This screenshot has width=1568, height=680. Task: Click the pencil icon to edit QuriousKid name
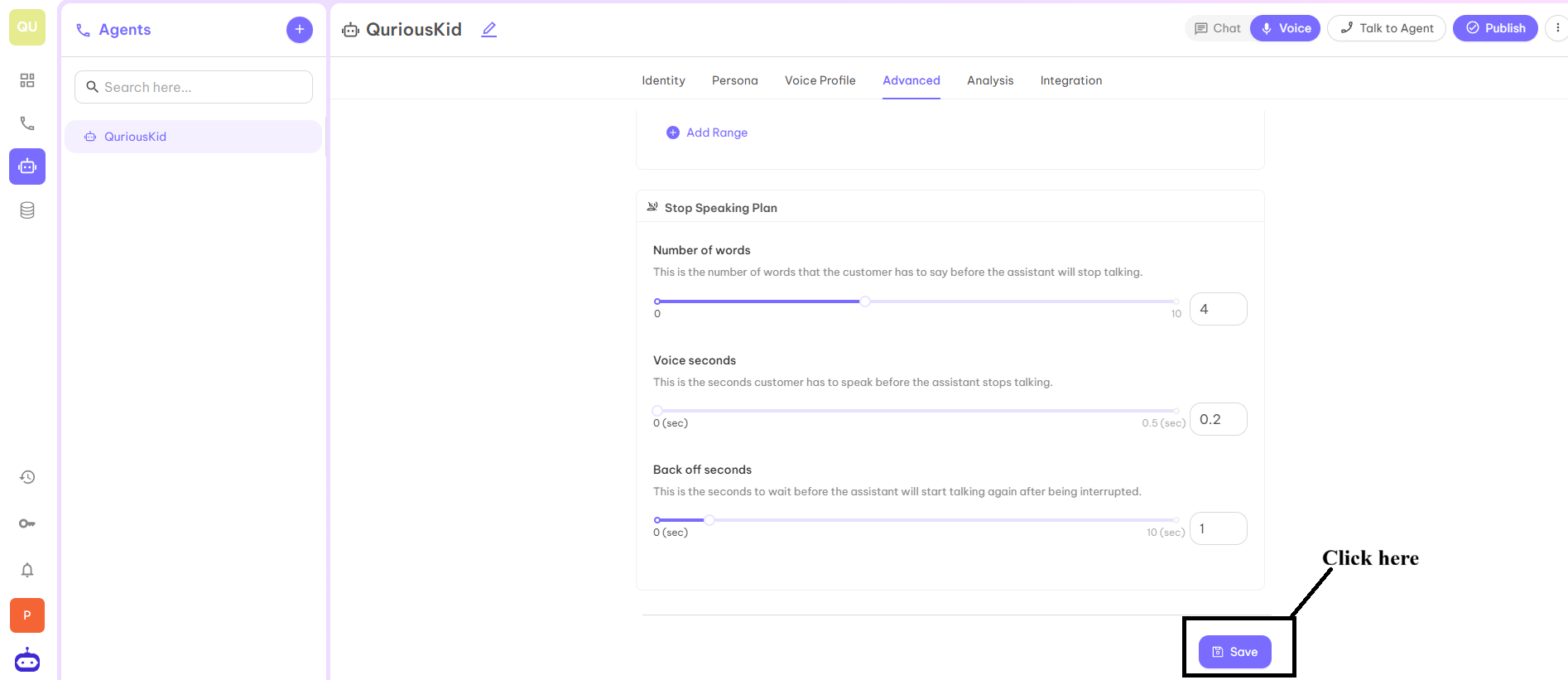coord(489,30)
